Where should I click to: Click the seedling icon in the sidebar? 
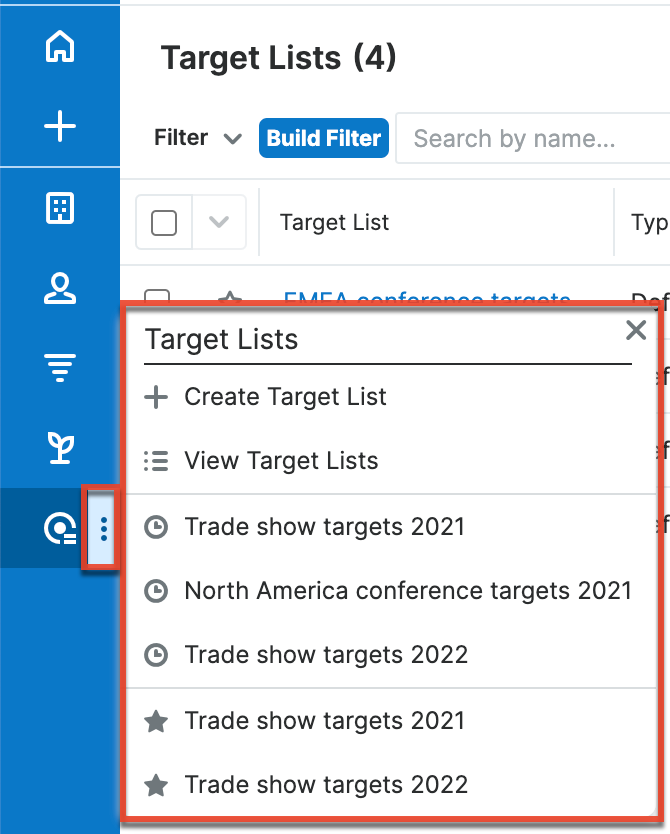click(x=60, y=447)
